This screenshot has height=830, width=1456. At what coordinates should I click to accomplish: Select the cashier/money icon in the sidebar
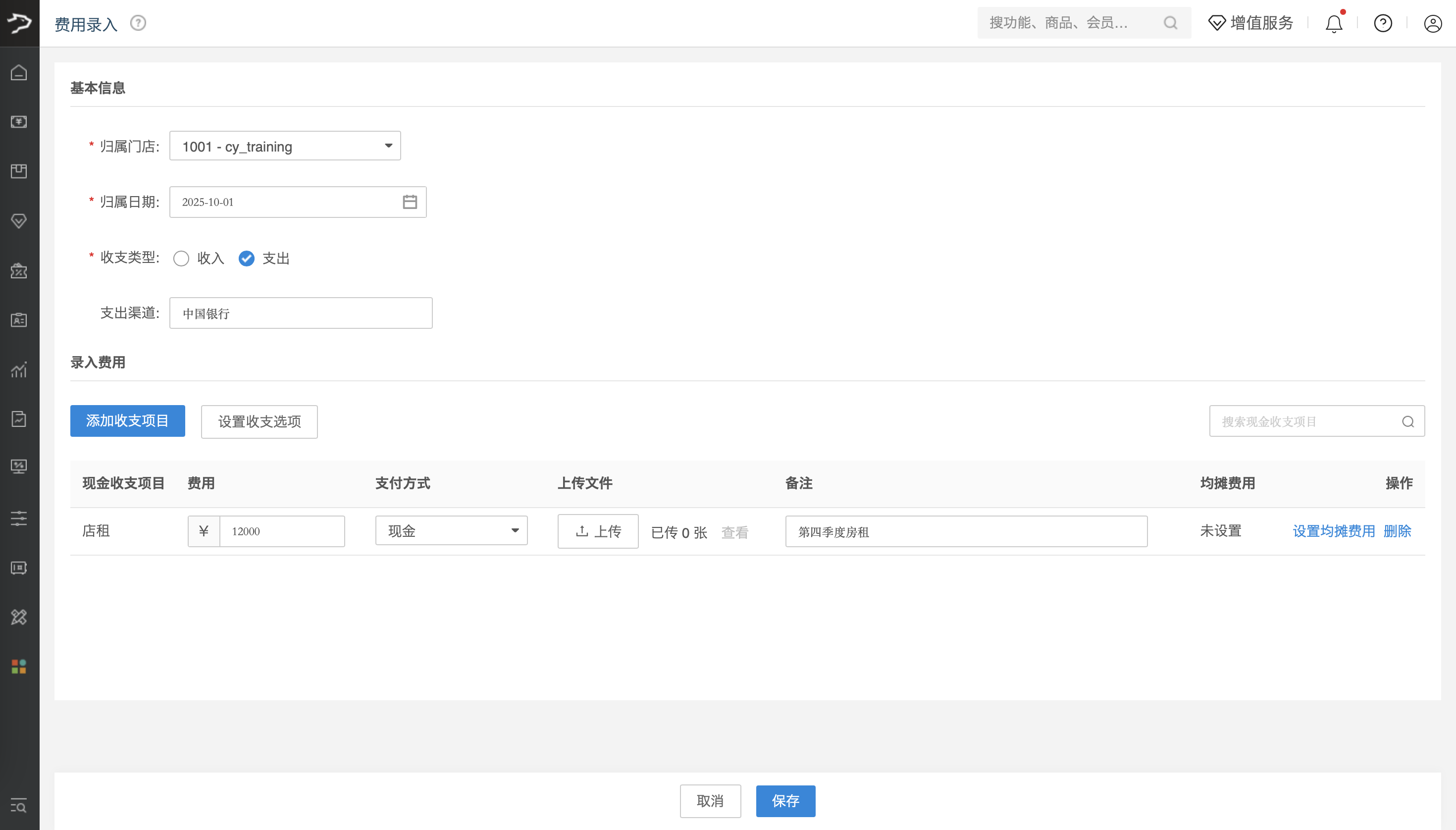(19, 121)
